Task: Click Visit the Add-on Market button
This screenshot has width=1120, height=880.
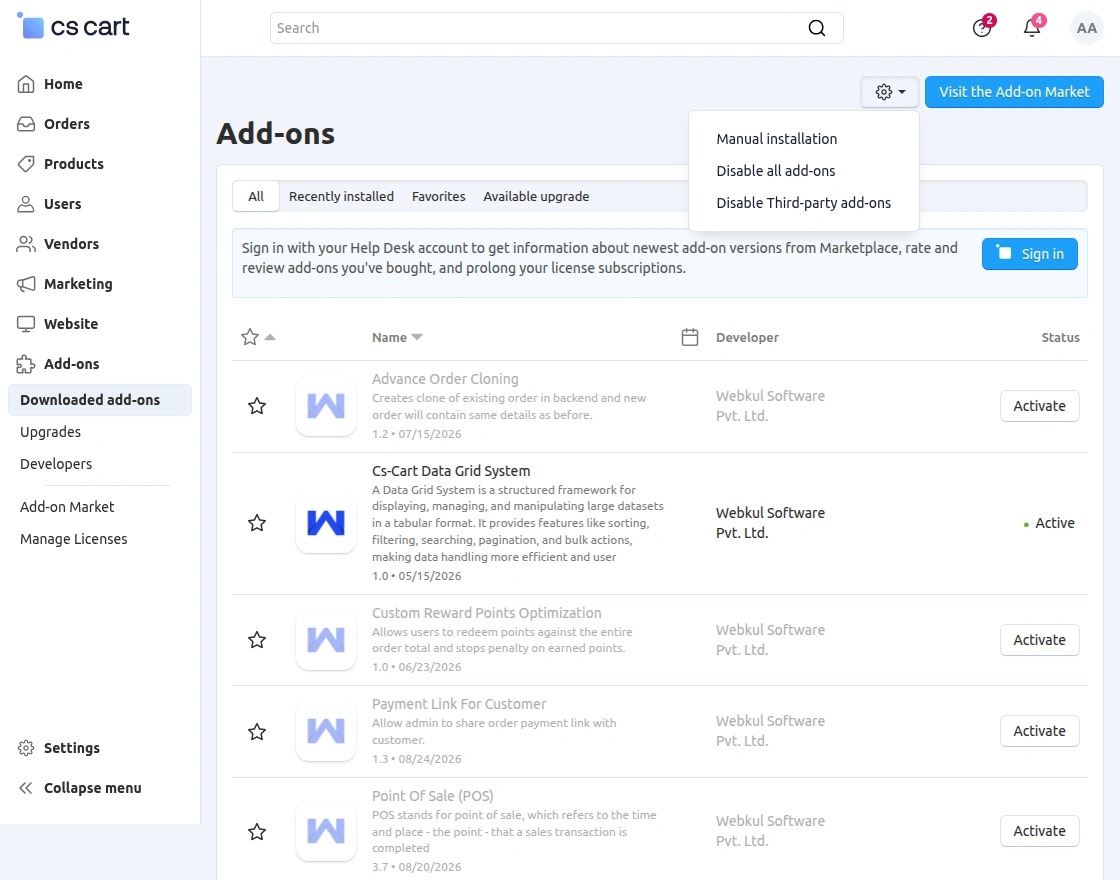Action: tap(1014, 92)
